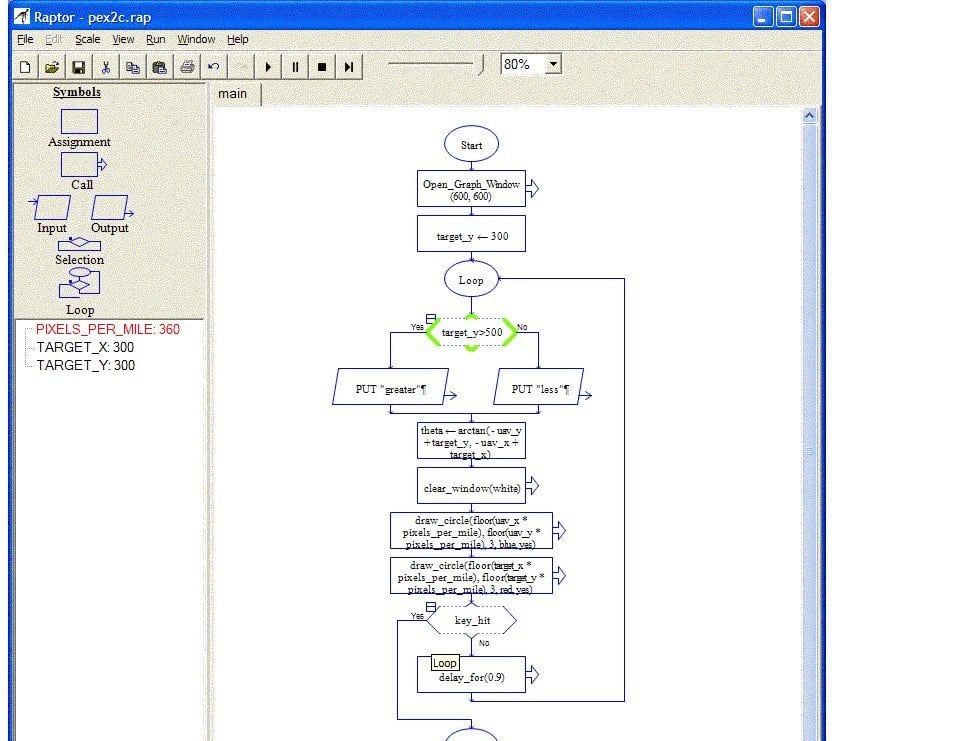The image size is (962, 741).
Task: Cut selection using the scissors icon
Action: (106, 67)
